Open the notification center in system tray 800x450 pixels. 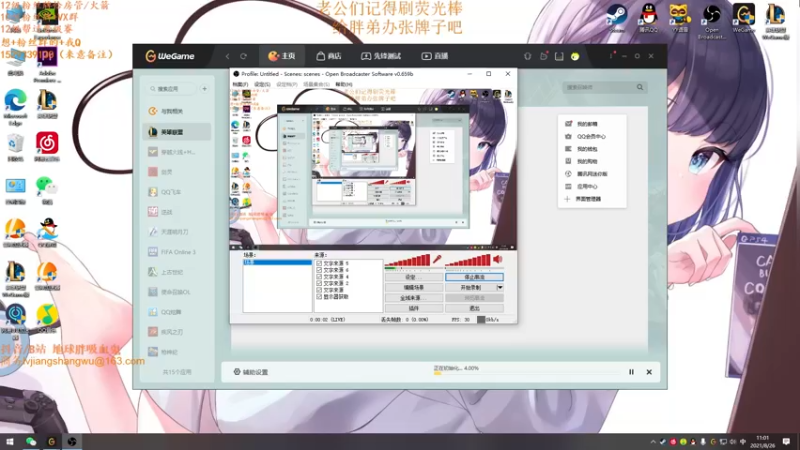(786, 441)
